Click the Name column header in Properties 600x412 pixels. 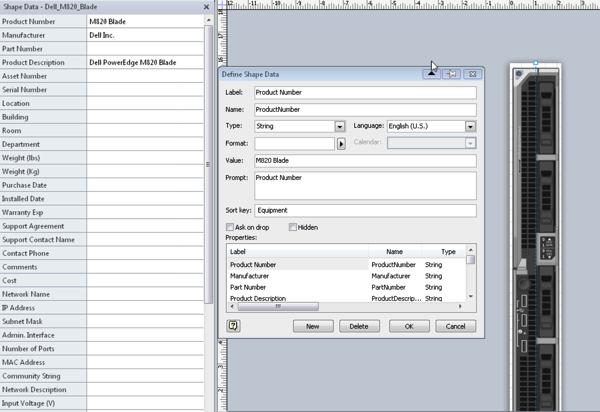pos(395,252)
